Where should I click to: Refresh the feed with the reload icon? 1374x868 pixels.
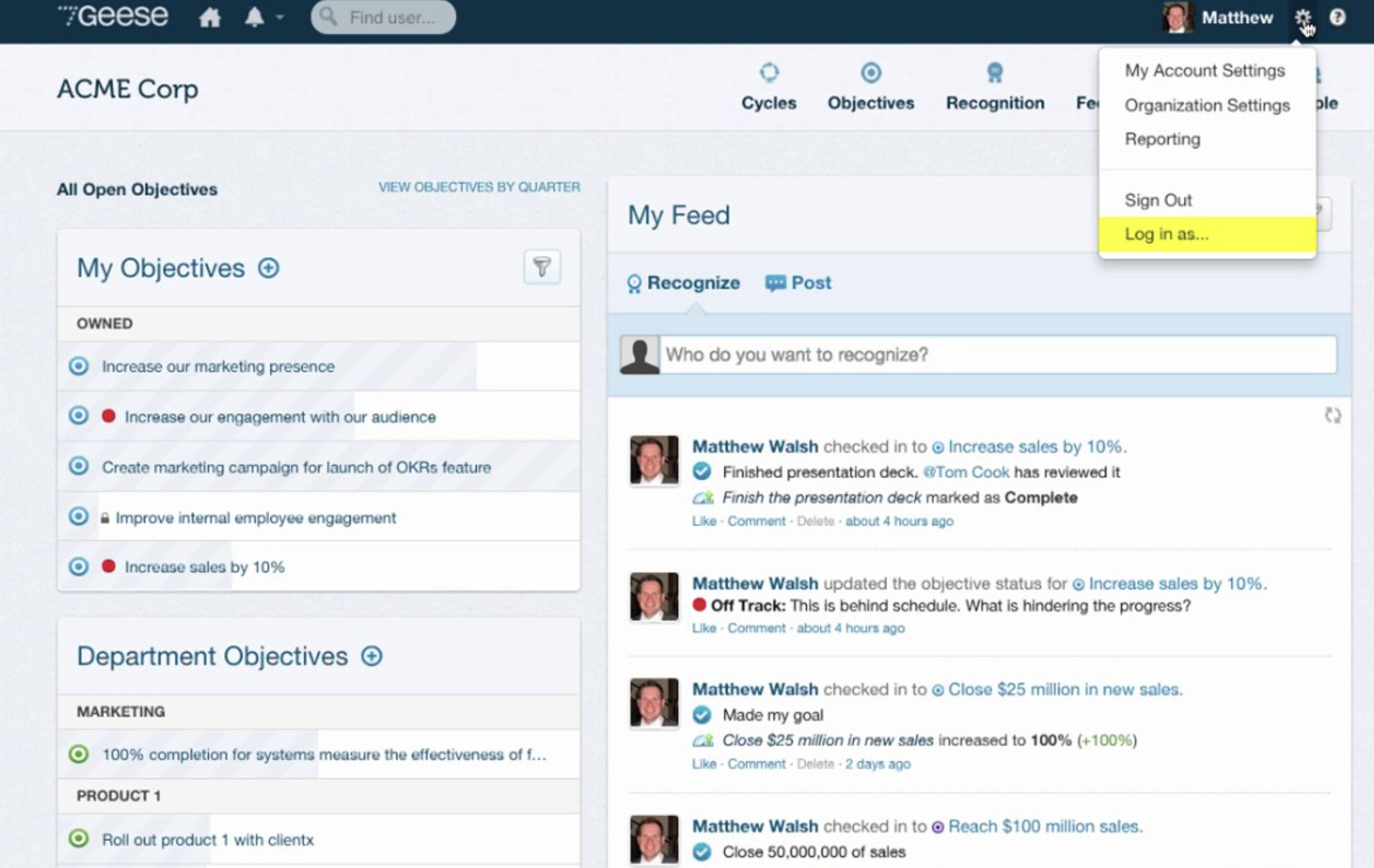click(x=1332, y=415)
